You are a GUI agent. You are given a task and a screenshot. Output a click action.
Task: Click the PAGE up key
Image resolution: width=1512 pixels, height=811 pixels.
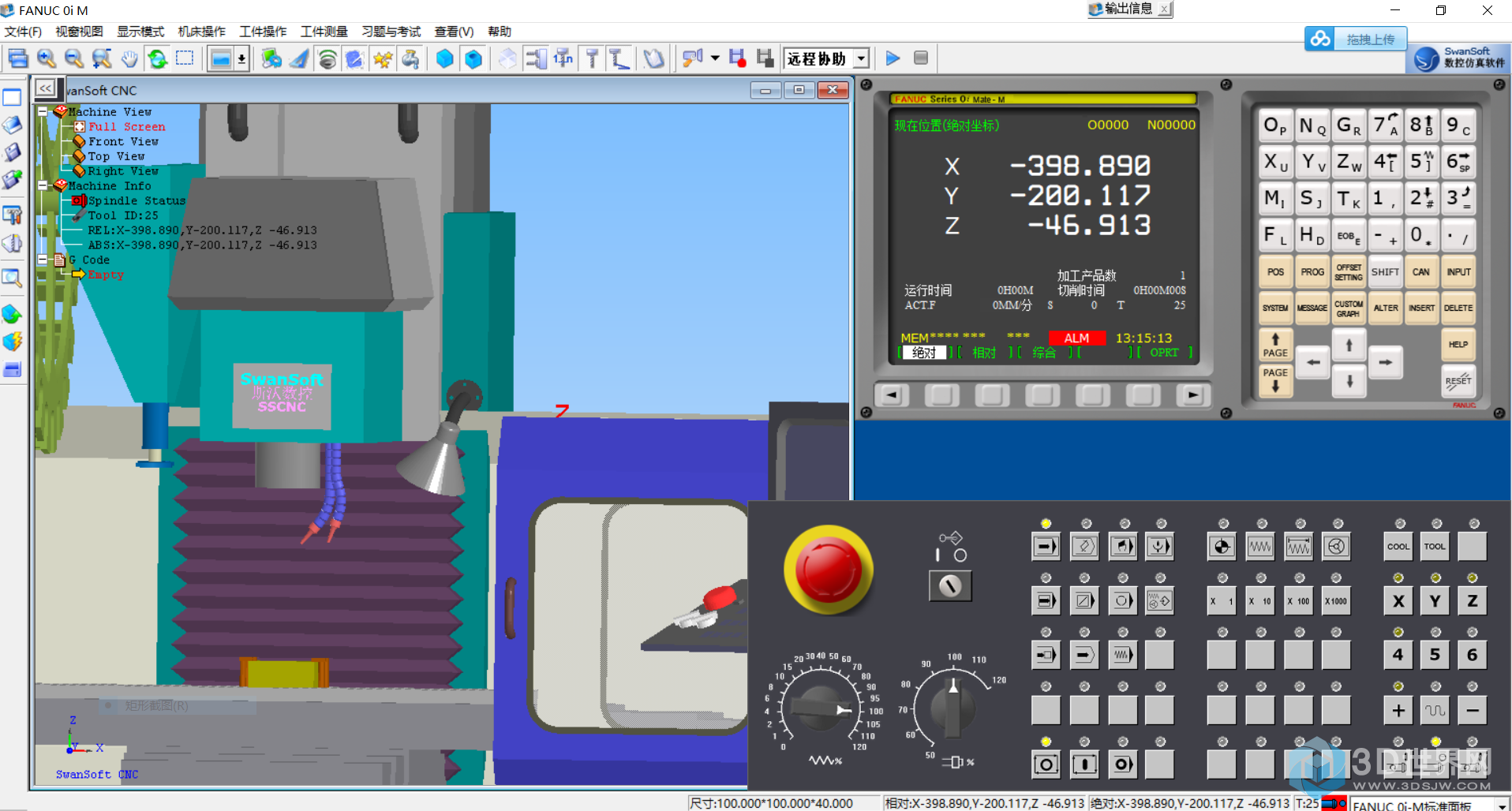click(x=1275, y=345)
